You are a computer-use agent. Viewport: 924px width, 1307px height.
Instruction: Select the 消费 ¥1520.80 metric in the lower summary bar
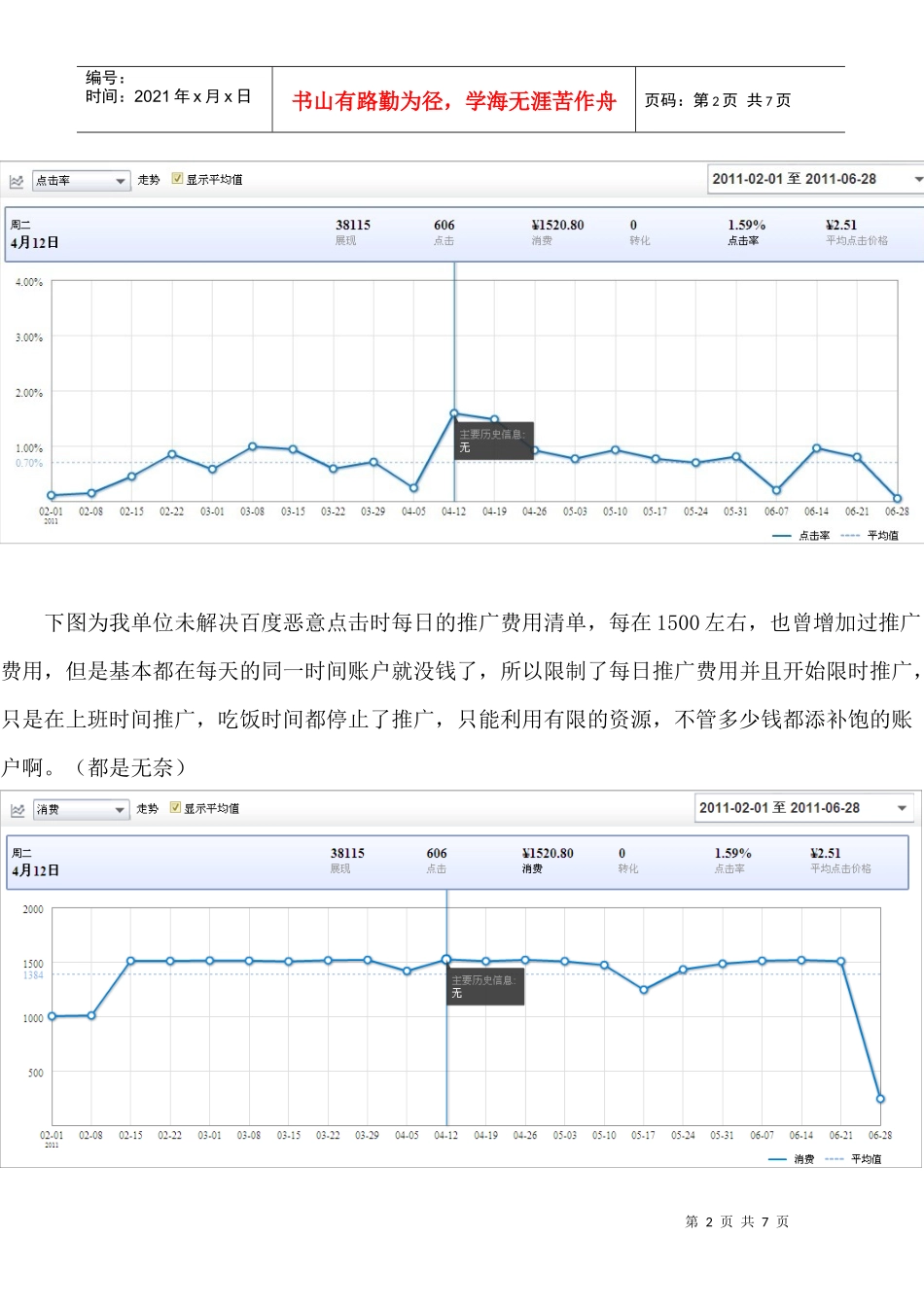click(x=548, y=861)
